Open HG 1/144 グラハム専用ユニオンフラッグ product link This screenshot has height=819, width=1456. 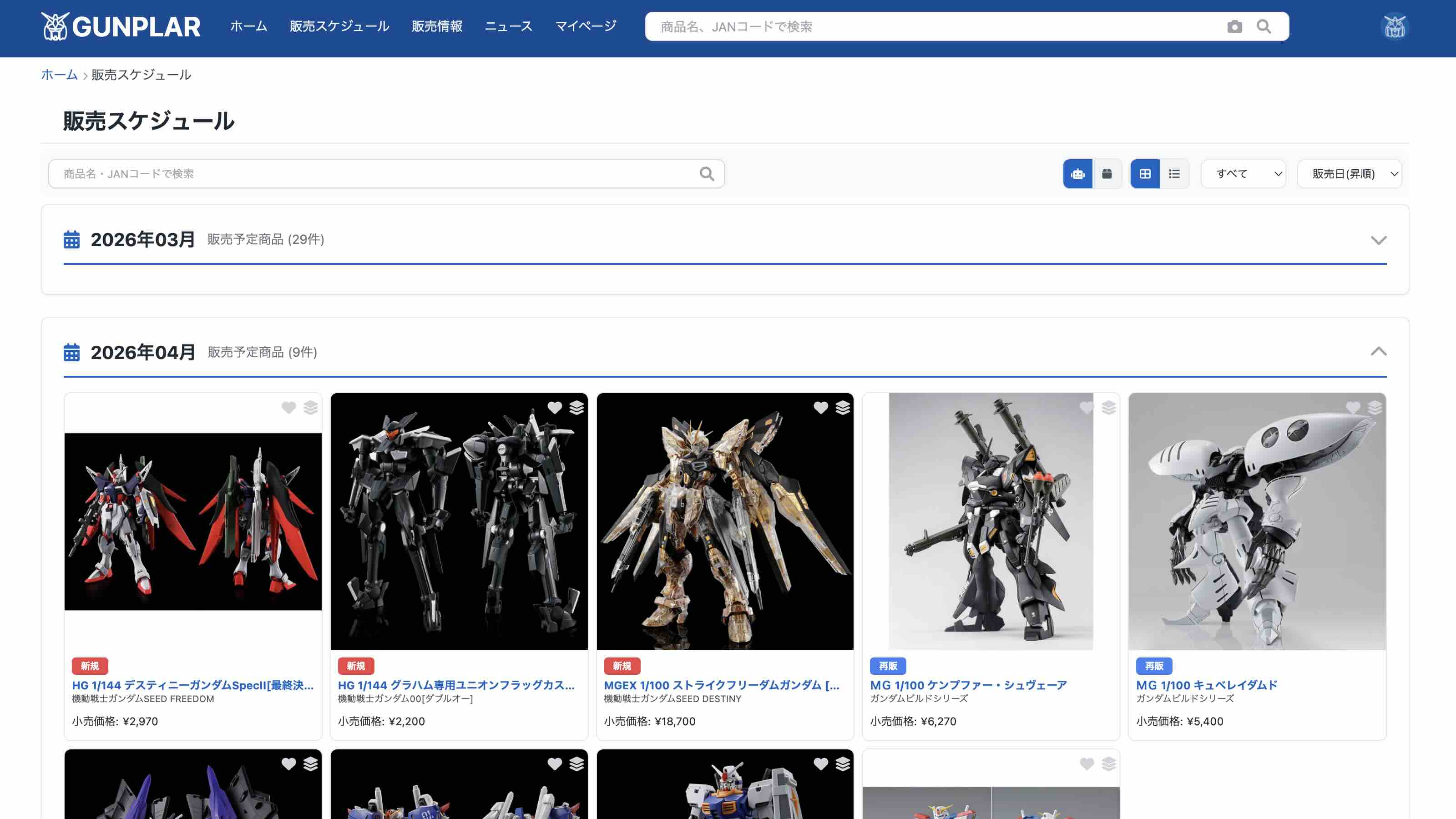click(457, 685)
